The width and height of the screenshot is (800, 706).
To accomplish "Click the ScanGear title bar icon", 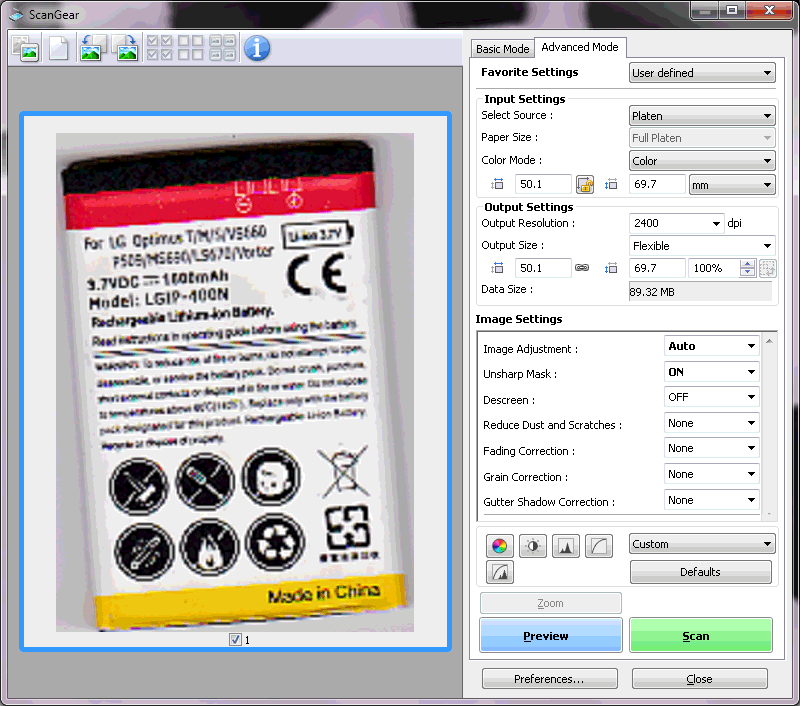I will click(x=15, y=14).
